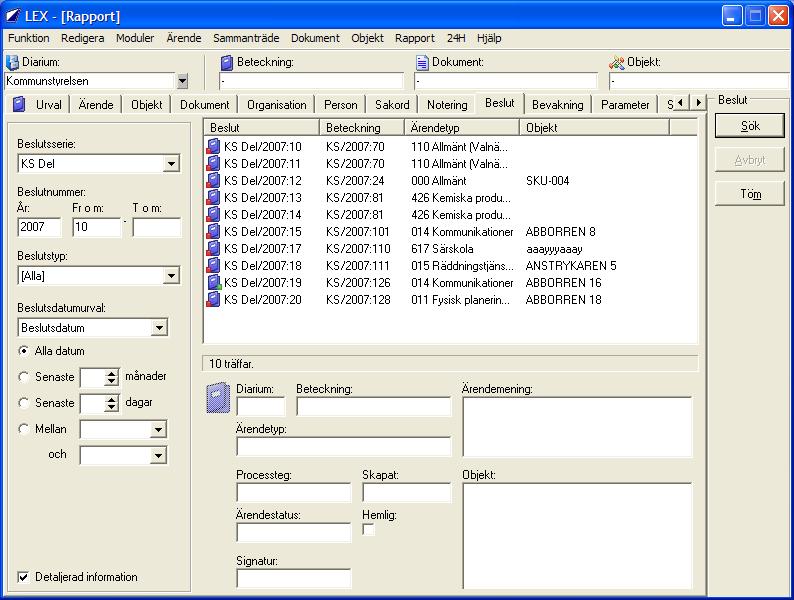Screen dimensions: 794x600
Task: Click icon of row KS Del/2007:18
Action: point(213,265)
